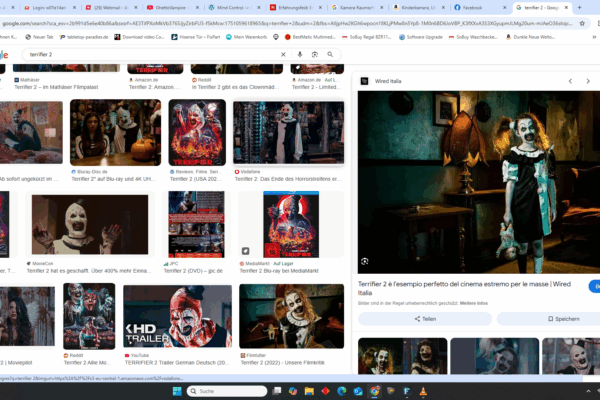Click the Teilen share button
Image resolution: width=600 pixels, height=400 pixels.
click(x=425, y=319)
